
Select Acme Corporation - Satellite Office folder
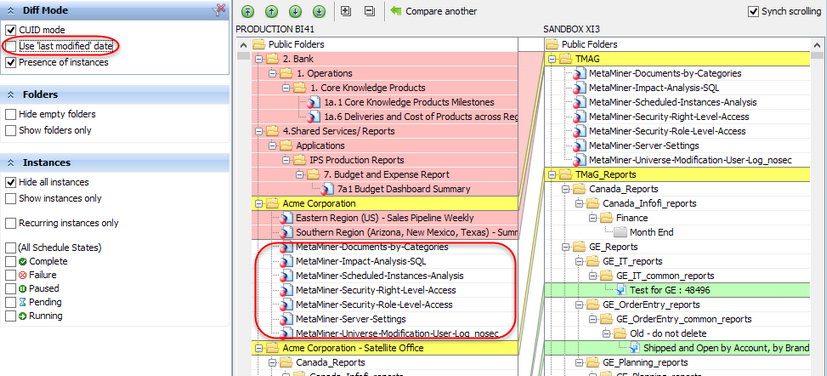(x=353, y=348)
